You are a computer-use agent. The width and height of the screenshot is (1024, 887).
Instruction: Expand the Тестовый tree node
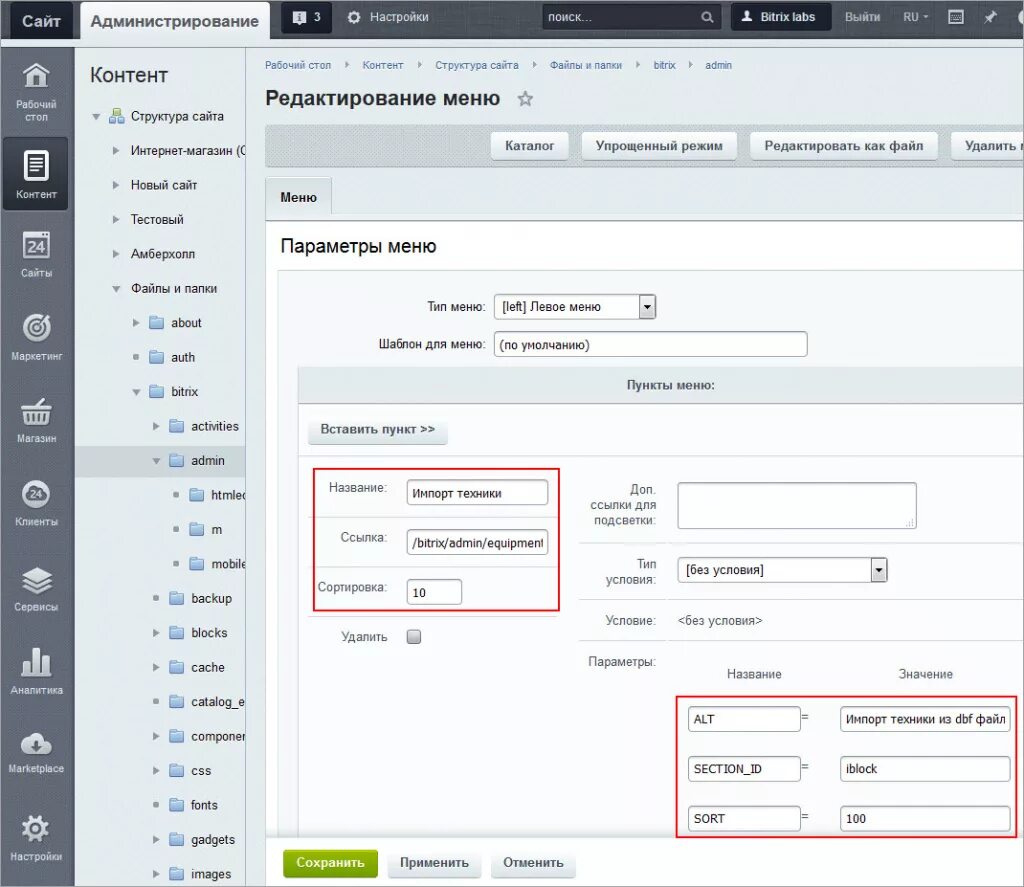116,219
